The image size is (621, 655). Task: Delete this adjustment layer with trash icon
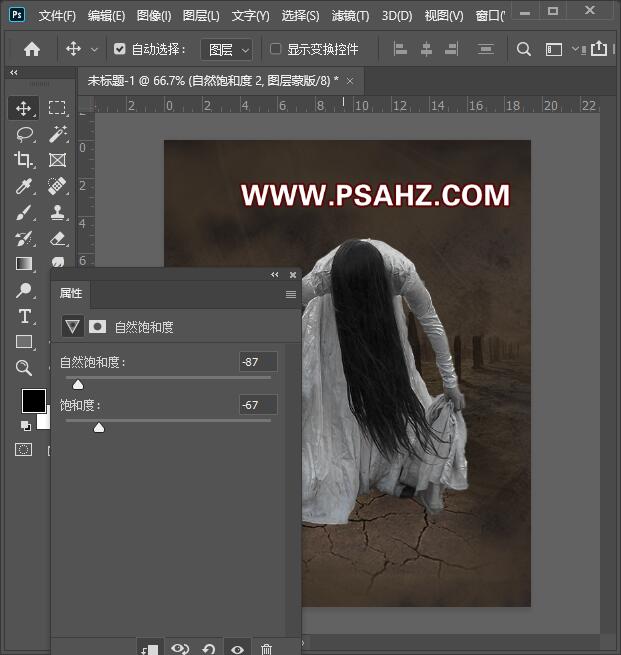pyautogui.click(x=266, y=649)
